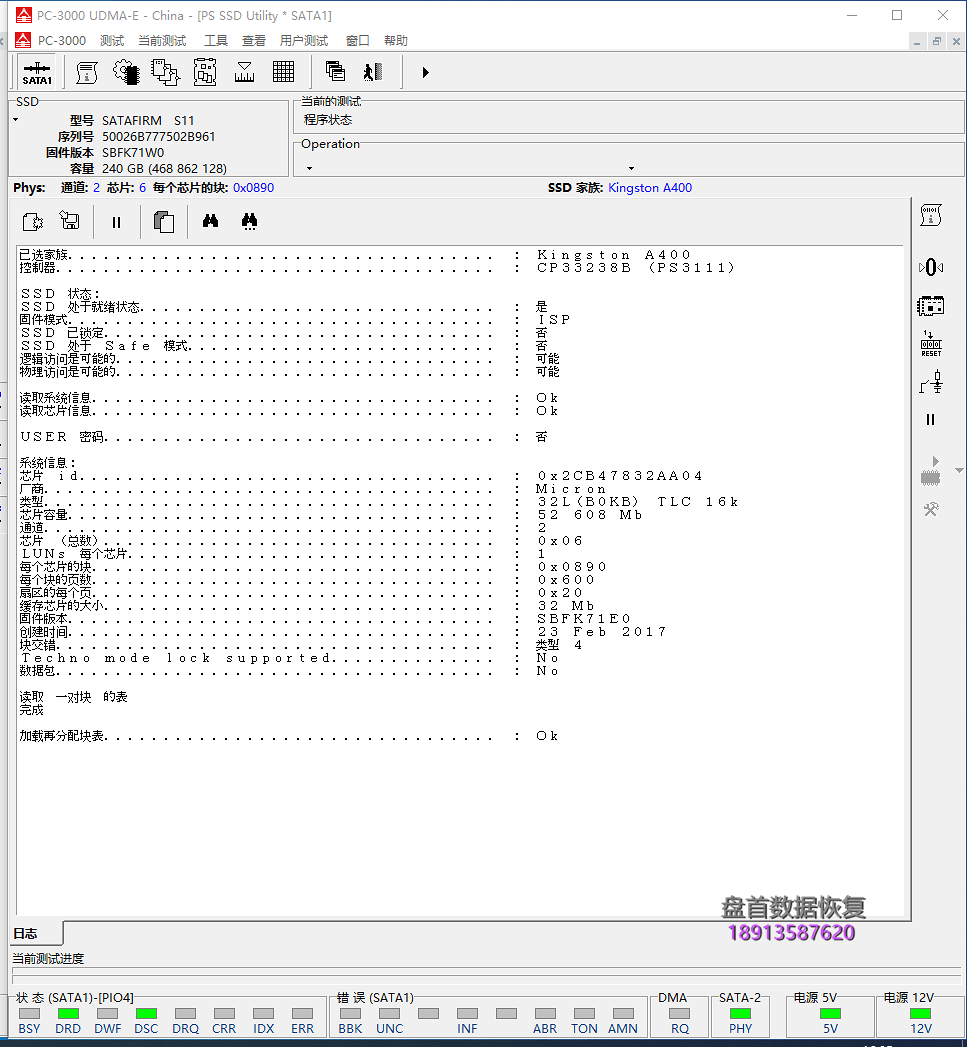Image resolution: width=967 pixels, height=1047 pixels.
Task: Open the crossed tools settings icon
Action: (931, 509)
